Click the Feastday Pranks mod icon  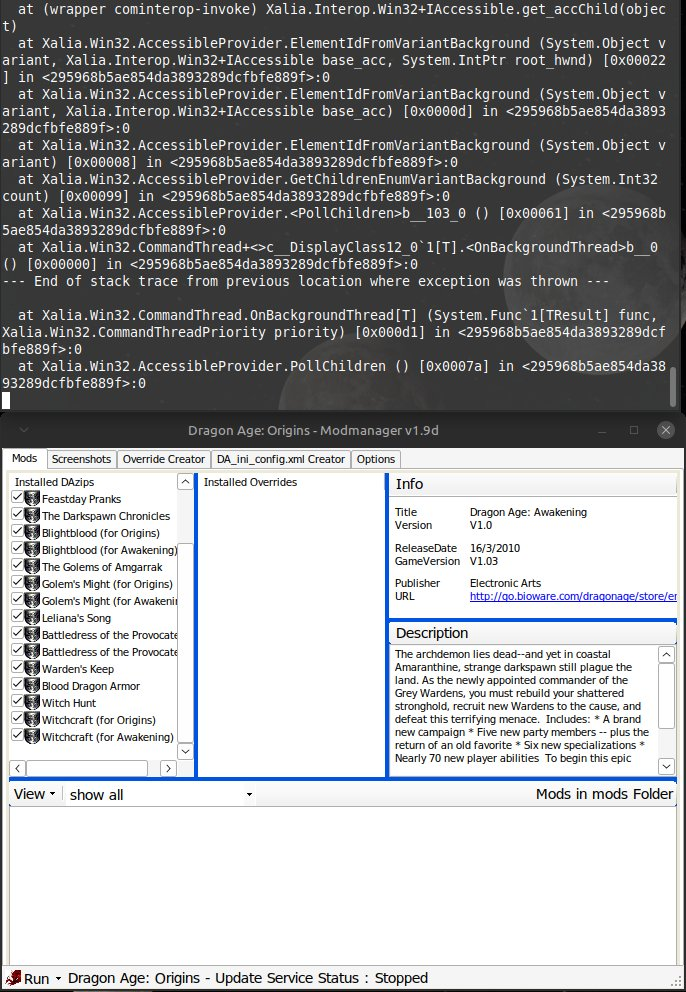click(x=32, y=499)
